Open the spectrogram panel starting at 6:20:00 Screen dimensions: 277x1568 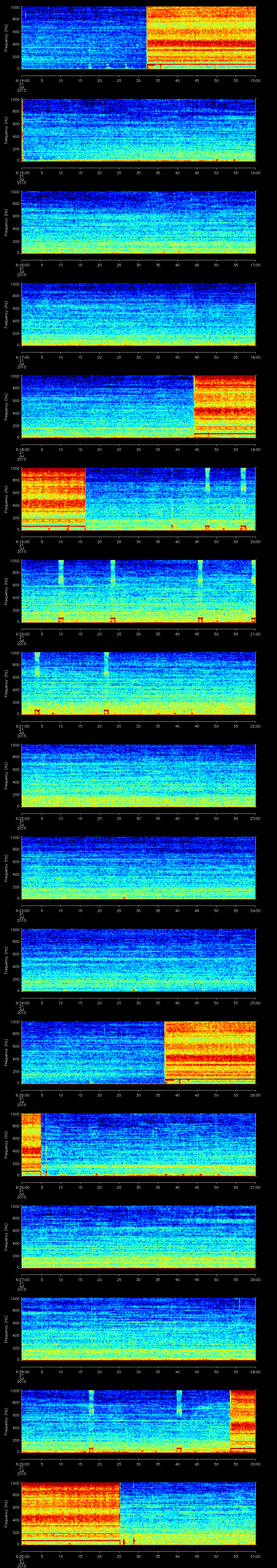pos(139,591)
